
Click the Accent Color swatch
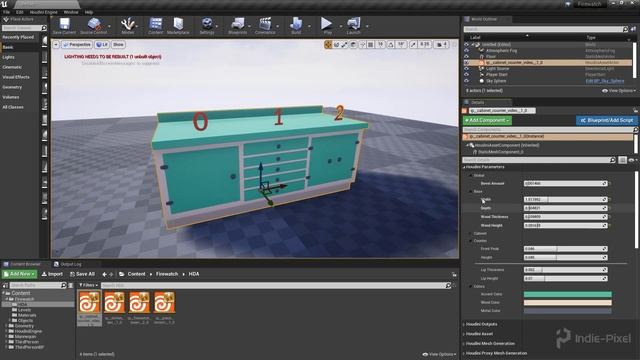click(x=568, y=294)
